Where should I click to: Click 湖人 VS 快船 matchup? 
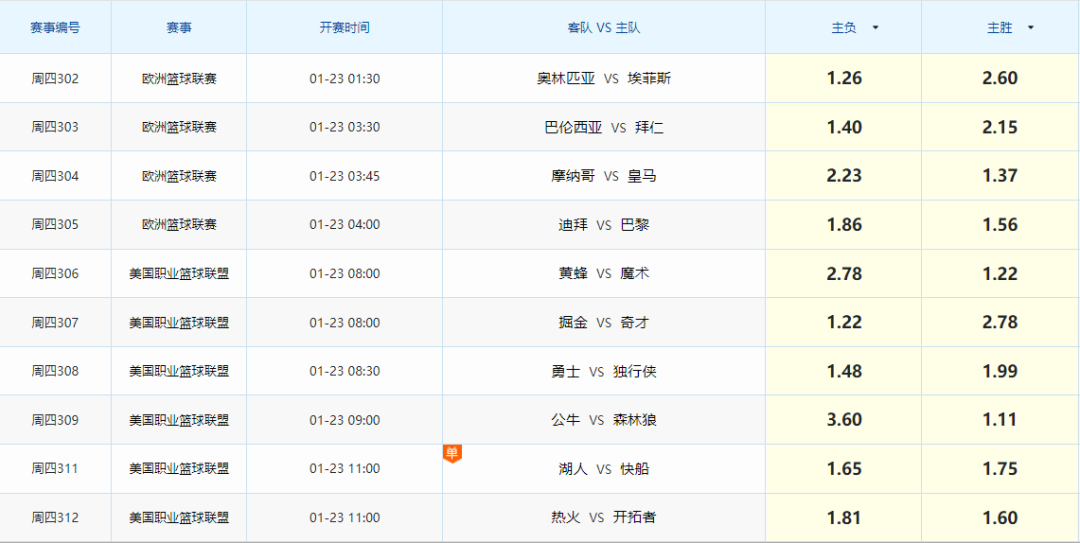[x=604, y=469]
